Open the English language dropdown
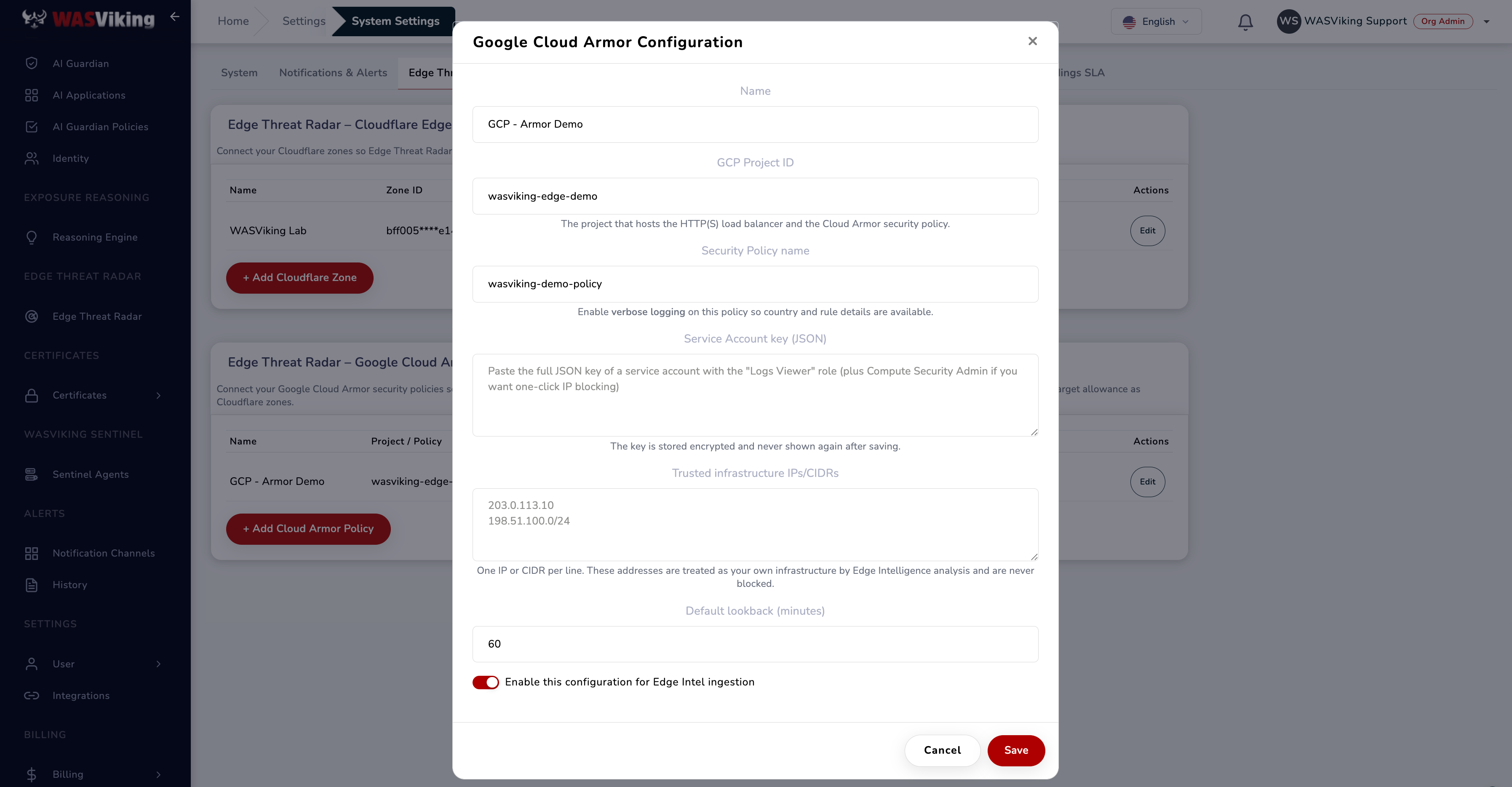 point(1156,22)
